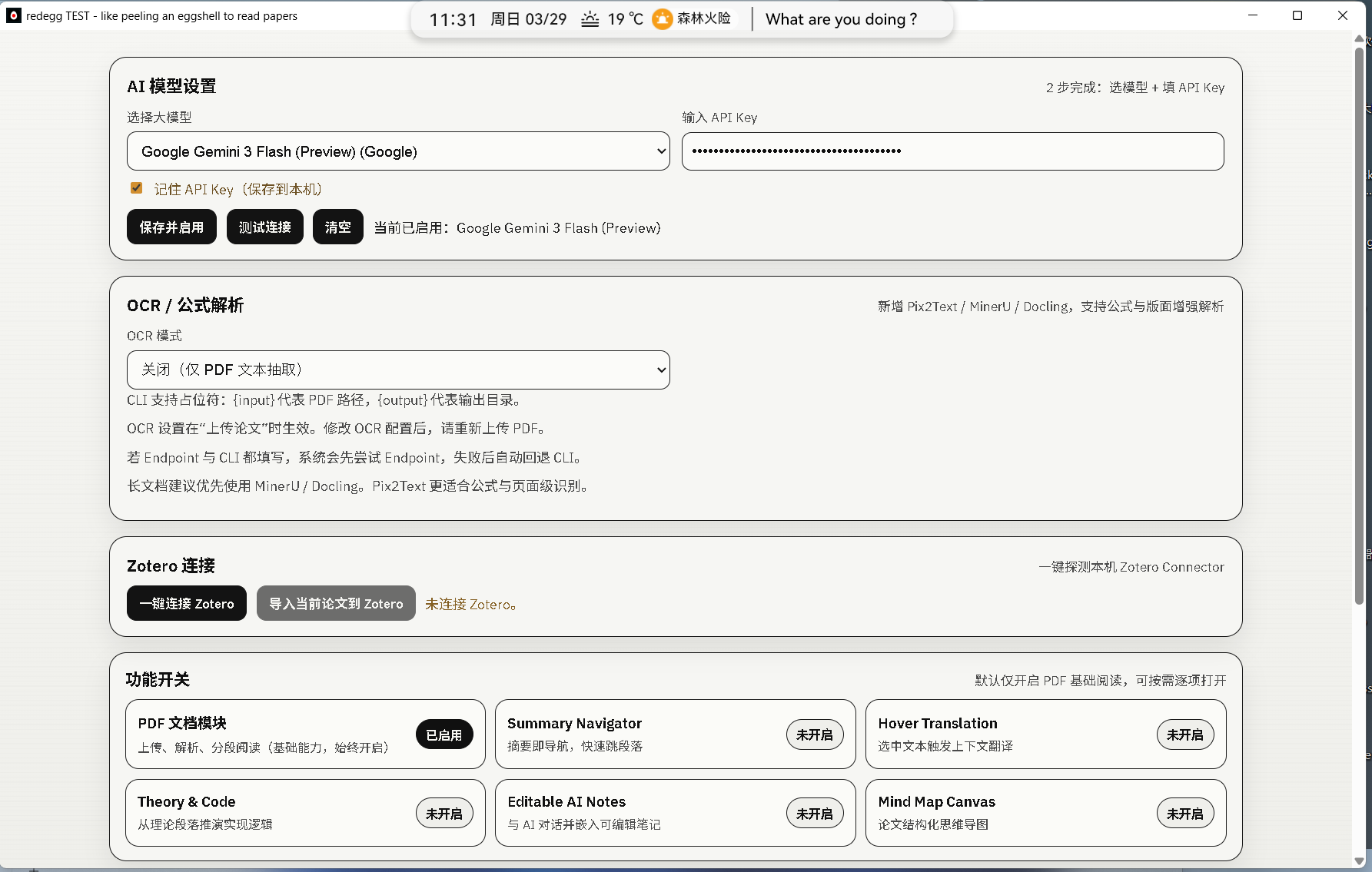Click 一键连接 Zotero button
Screen dimensions: 1372x872
(x=187, y=604)
